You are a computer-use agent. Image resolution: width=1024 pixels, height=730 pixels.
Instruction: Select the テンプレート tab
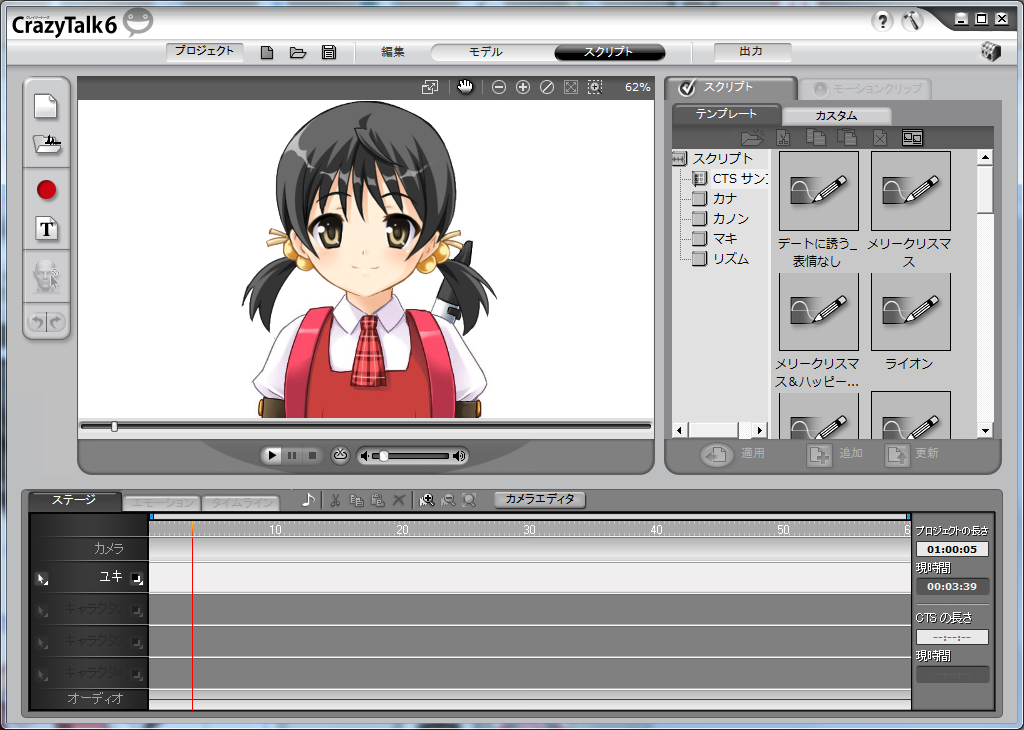tap(726, 114)
